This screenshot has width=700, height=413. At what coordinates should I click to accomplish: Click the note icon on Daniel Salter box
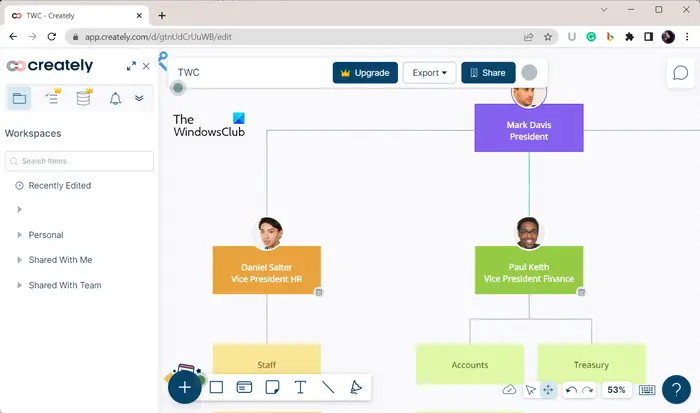coord(319,292)
